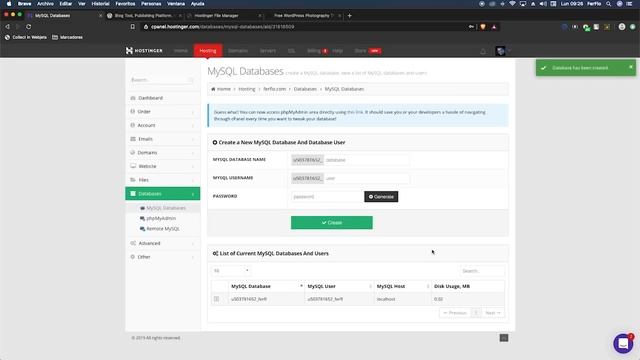The image size is (640, 360).
Task: Open Domains in the Hostinger top navigation
Action: [x=238, y=51]
